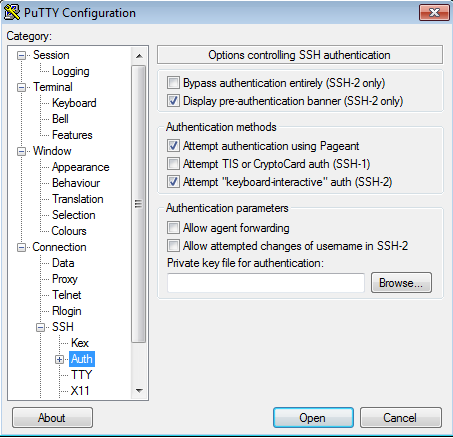The height and width of the screenshot is (438, 453).
Task: Open Proxy settings category
Action: [65, 279]
